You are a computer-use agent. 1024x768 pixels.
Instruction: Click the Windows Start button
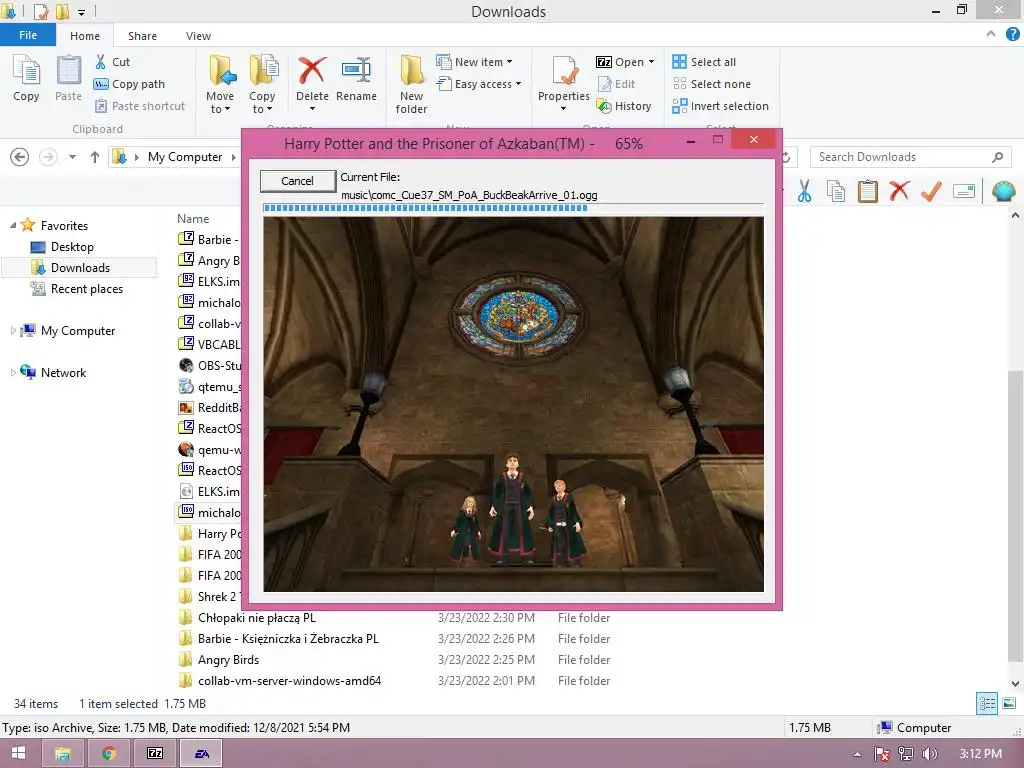(x=18, y=754)
